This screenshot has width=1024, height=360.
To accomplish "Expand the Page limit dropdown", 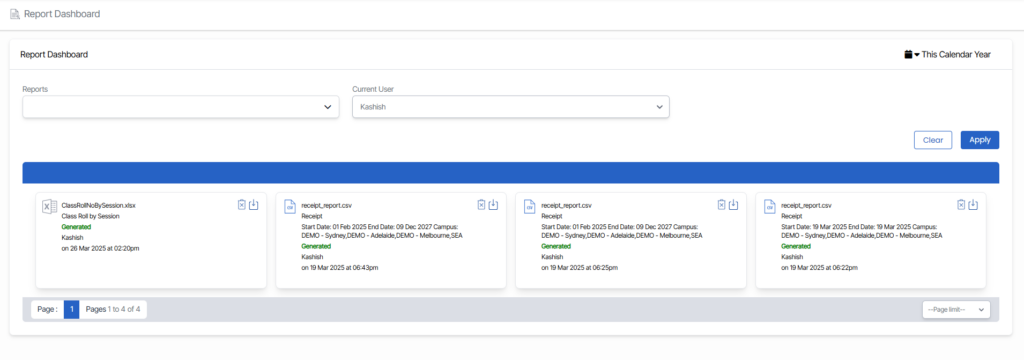I will [x=956, y=310].
